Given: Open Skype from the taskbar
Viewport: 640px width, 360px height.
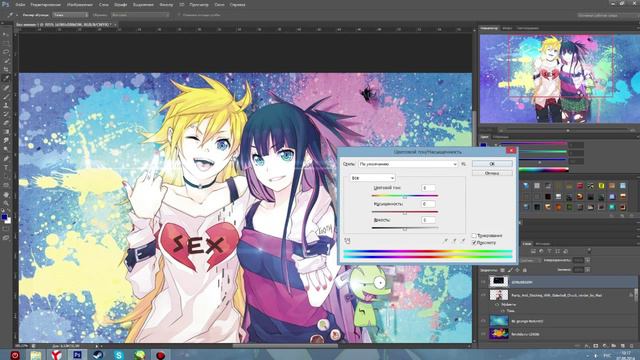Looking at the screenshot, I should click(119, 355).
